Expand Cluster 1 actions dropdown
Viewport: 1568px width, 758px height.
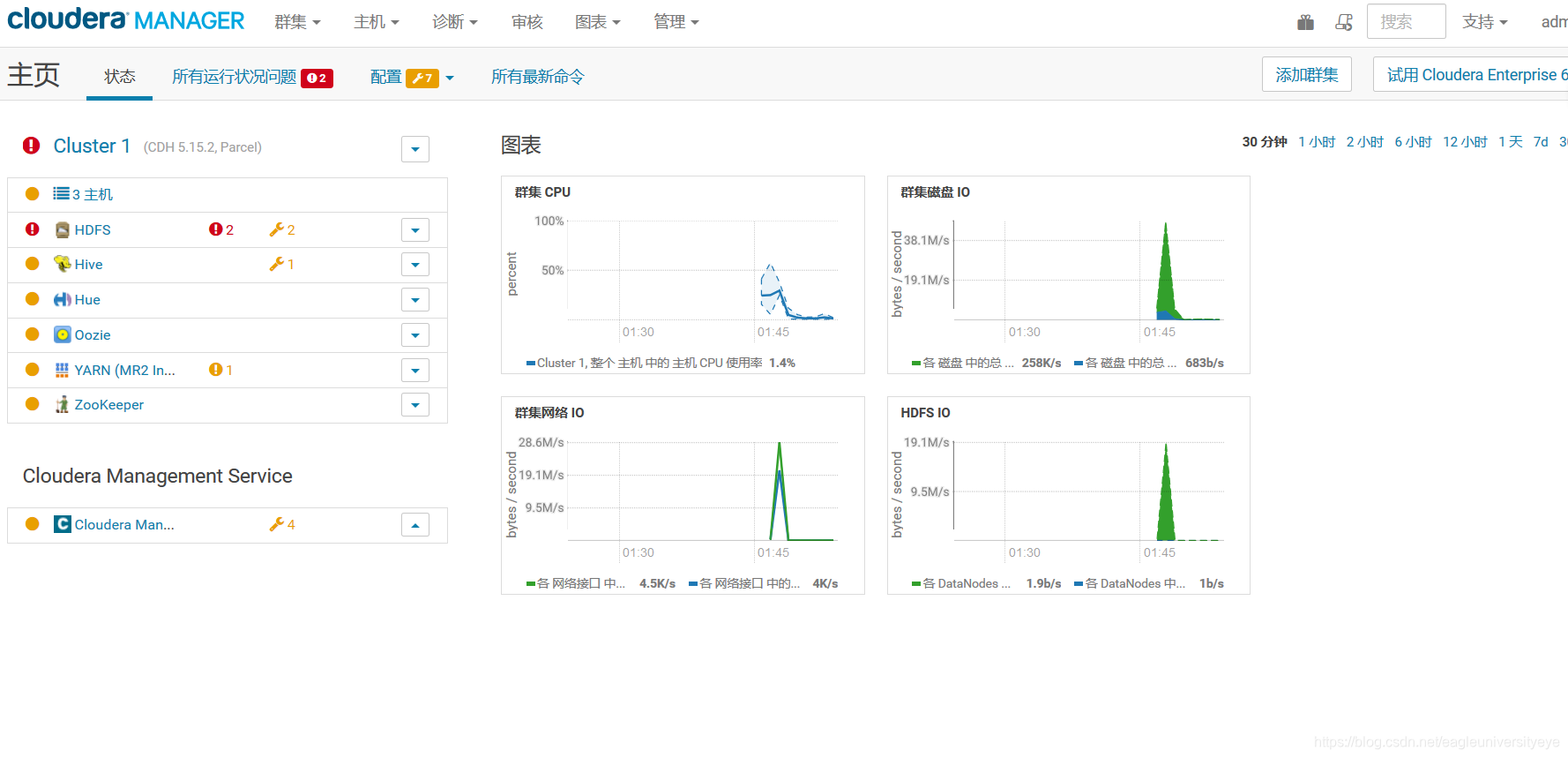pyautogui.click(x=415, y=149)
